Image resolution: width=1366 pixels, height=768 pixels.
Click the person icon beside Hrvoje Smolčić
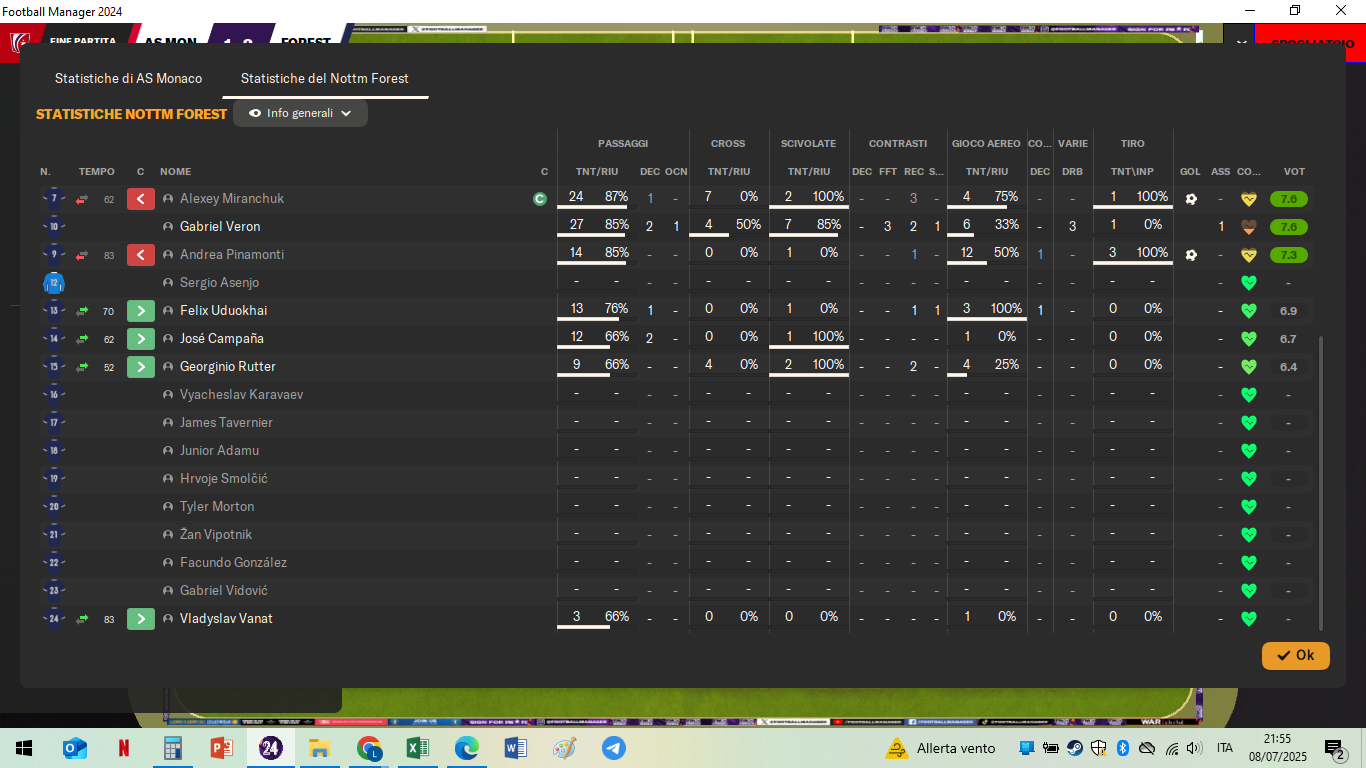click(168, 479)
